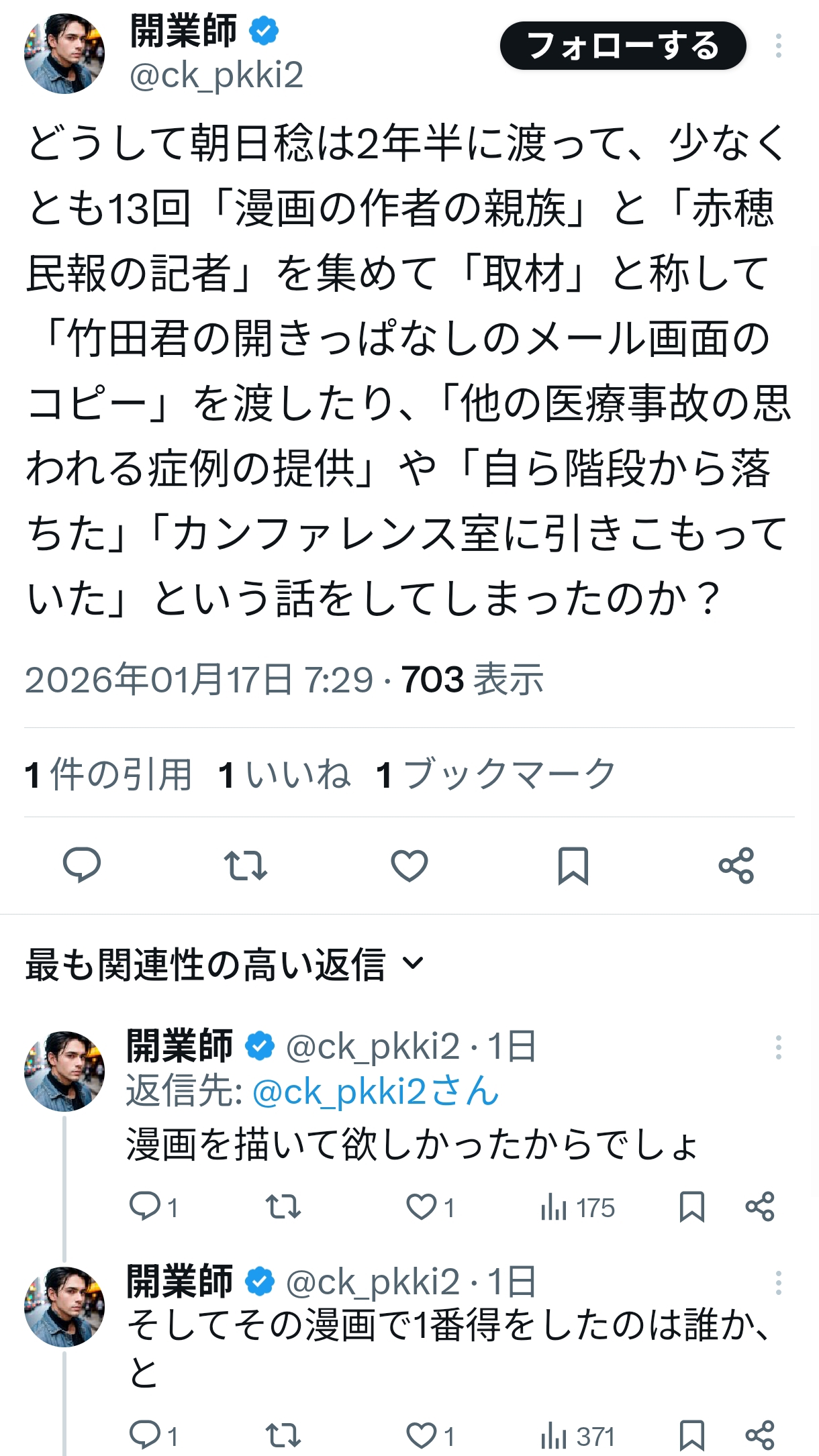
Task: Retweet the first reply
Action: pos(283,1207)
